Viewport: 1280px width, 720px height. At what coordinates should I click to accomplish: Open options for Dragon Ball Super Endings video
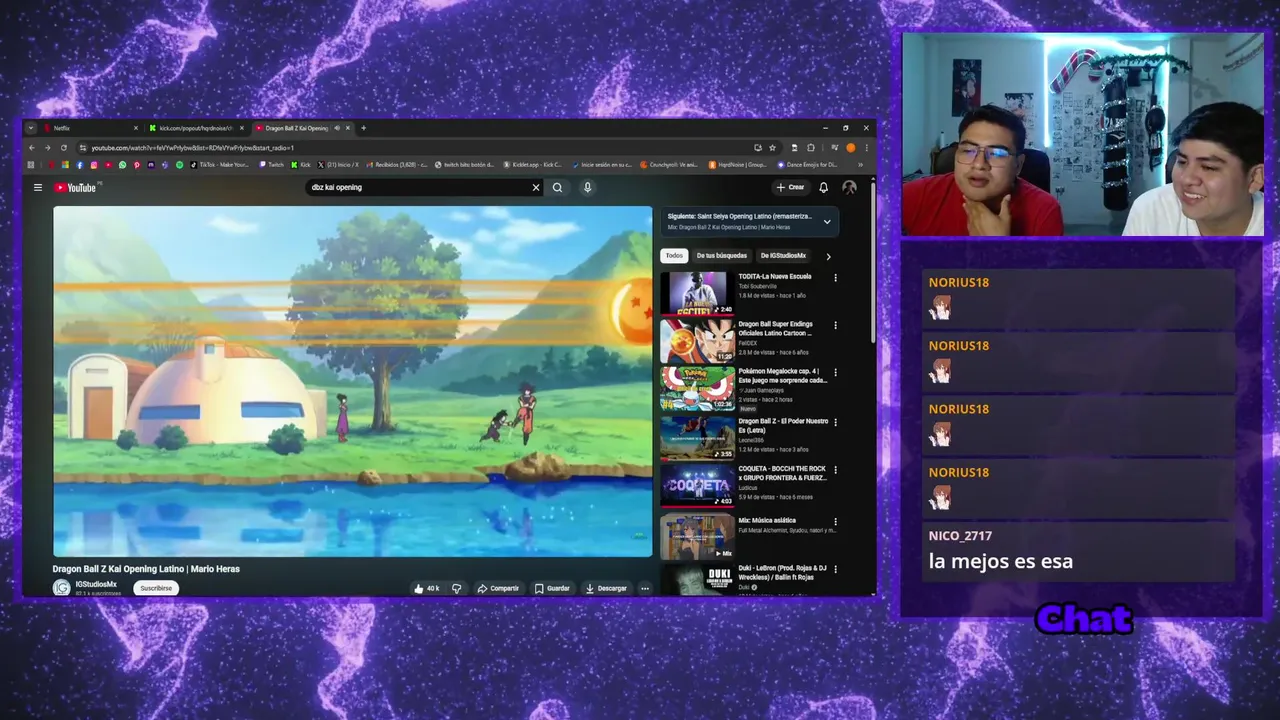tap(835, 326)
